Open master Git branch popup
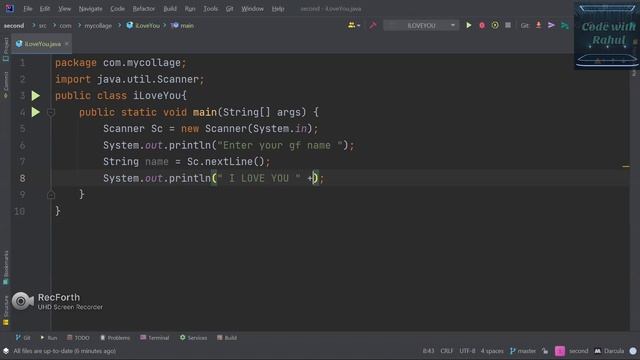 (523, 351)
